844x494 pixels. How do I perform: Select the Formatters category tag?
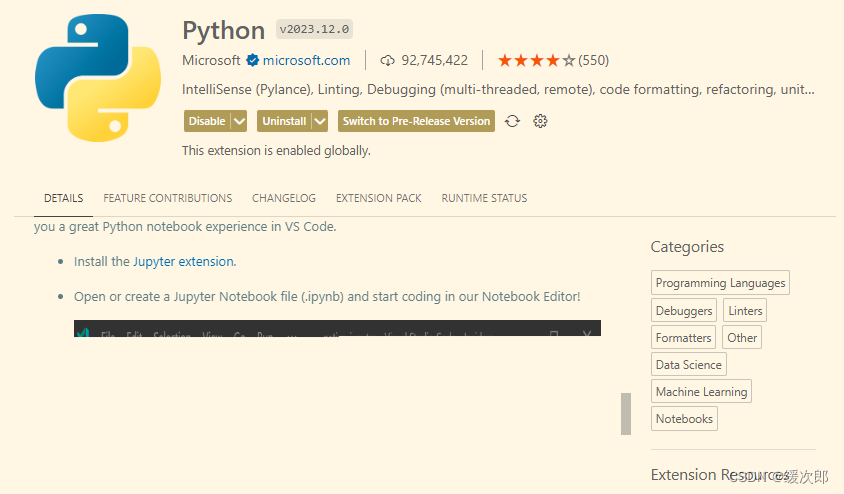click(x=683, y=337)
